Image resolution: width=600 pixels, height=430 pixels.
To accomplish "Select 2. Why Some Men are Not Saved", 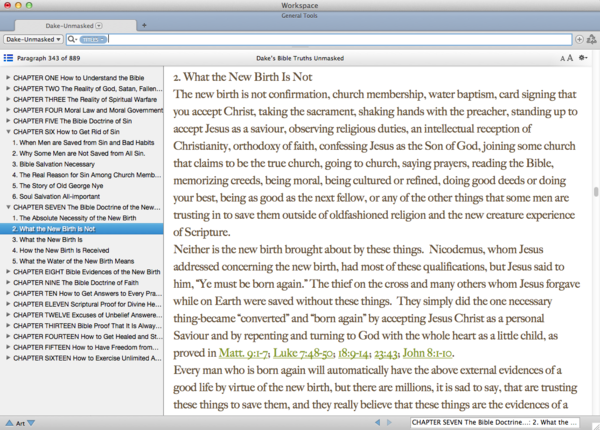I will click(78, 153).
